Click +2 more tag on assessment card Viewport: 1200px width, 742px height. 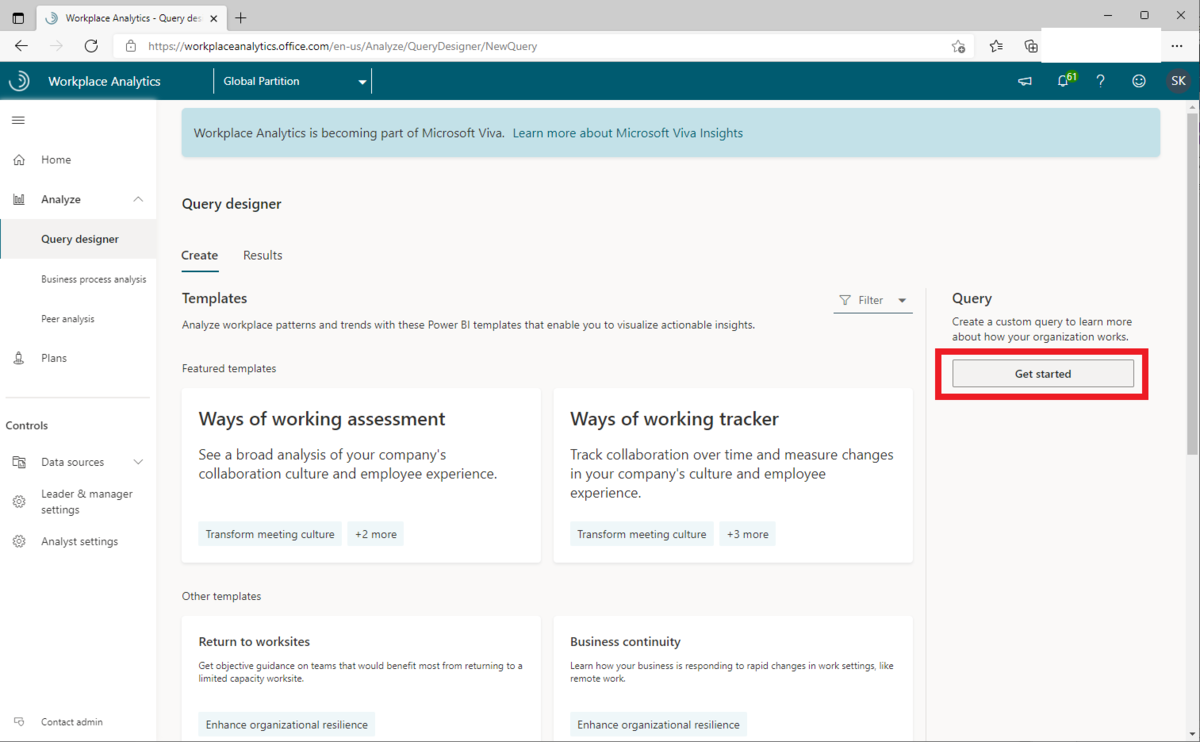(376, 534)
